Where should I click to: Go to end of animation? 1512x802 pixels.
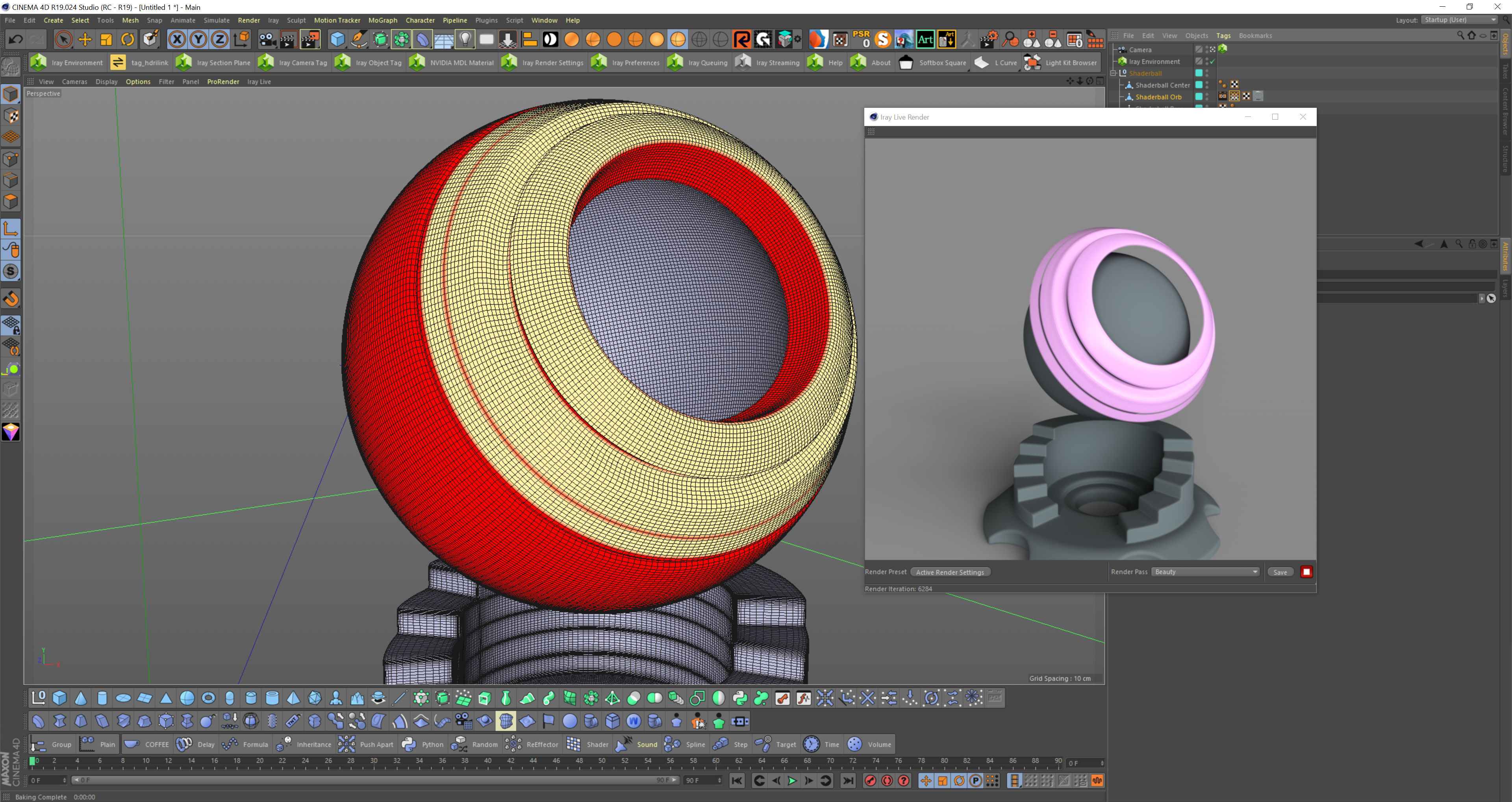point(848,780)
